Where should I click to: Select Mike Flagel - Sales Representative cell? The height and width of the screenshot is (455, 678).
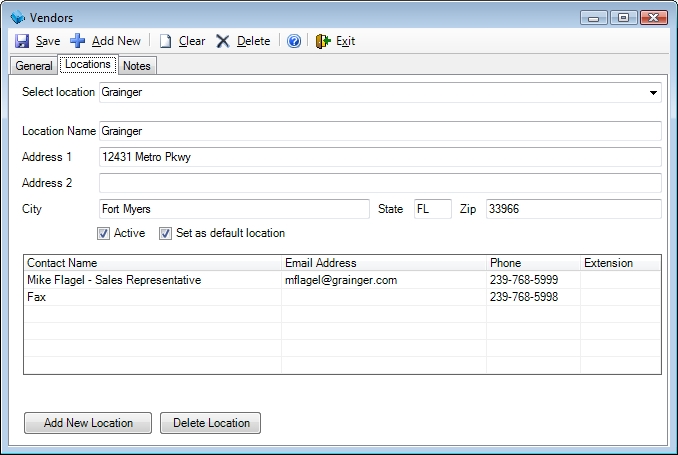coord(153,280)
